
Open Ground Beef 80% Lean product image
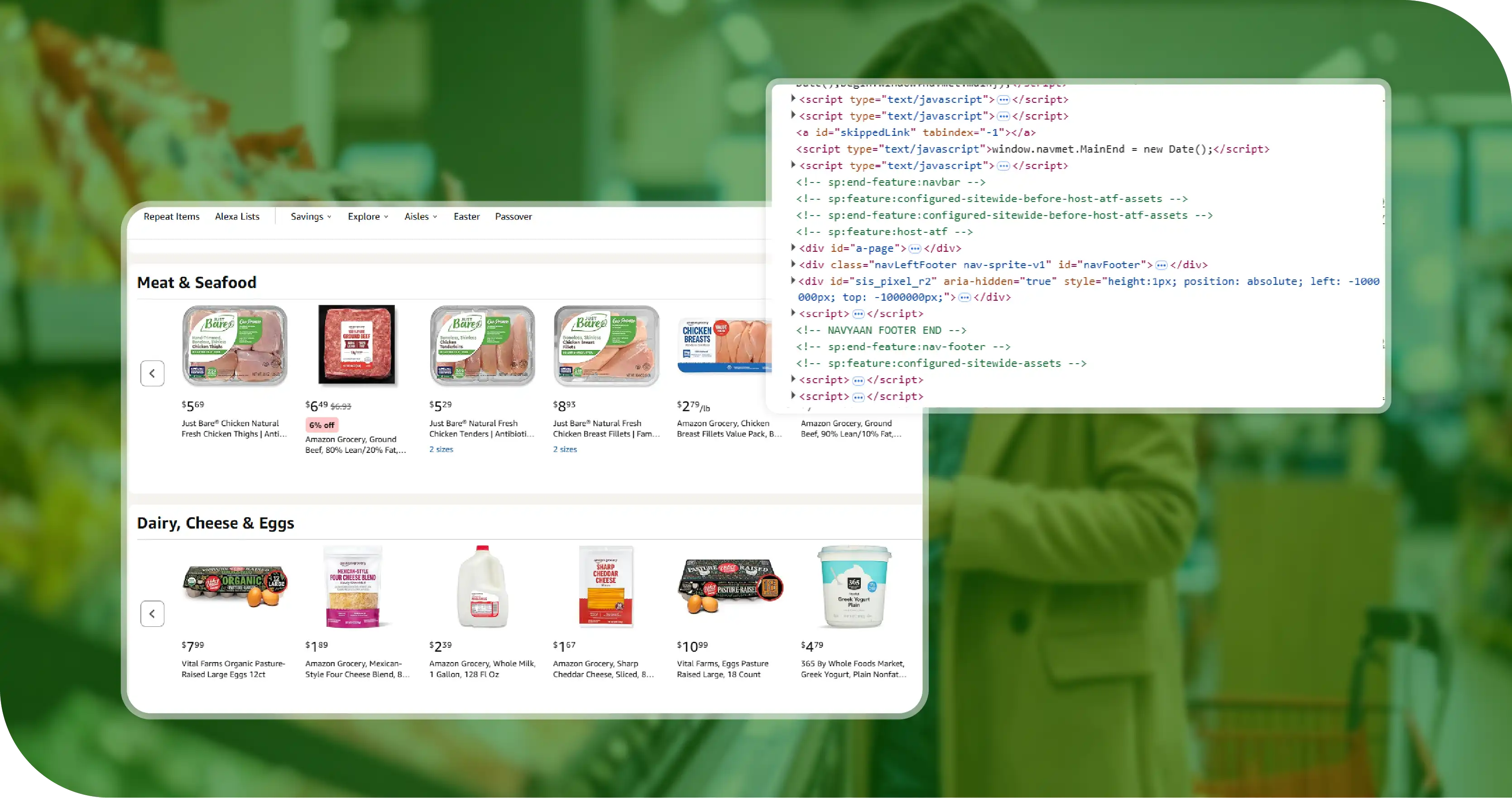(x=357, y=345)
